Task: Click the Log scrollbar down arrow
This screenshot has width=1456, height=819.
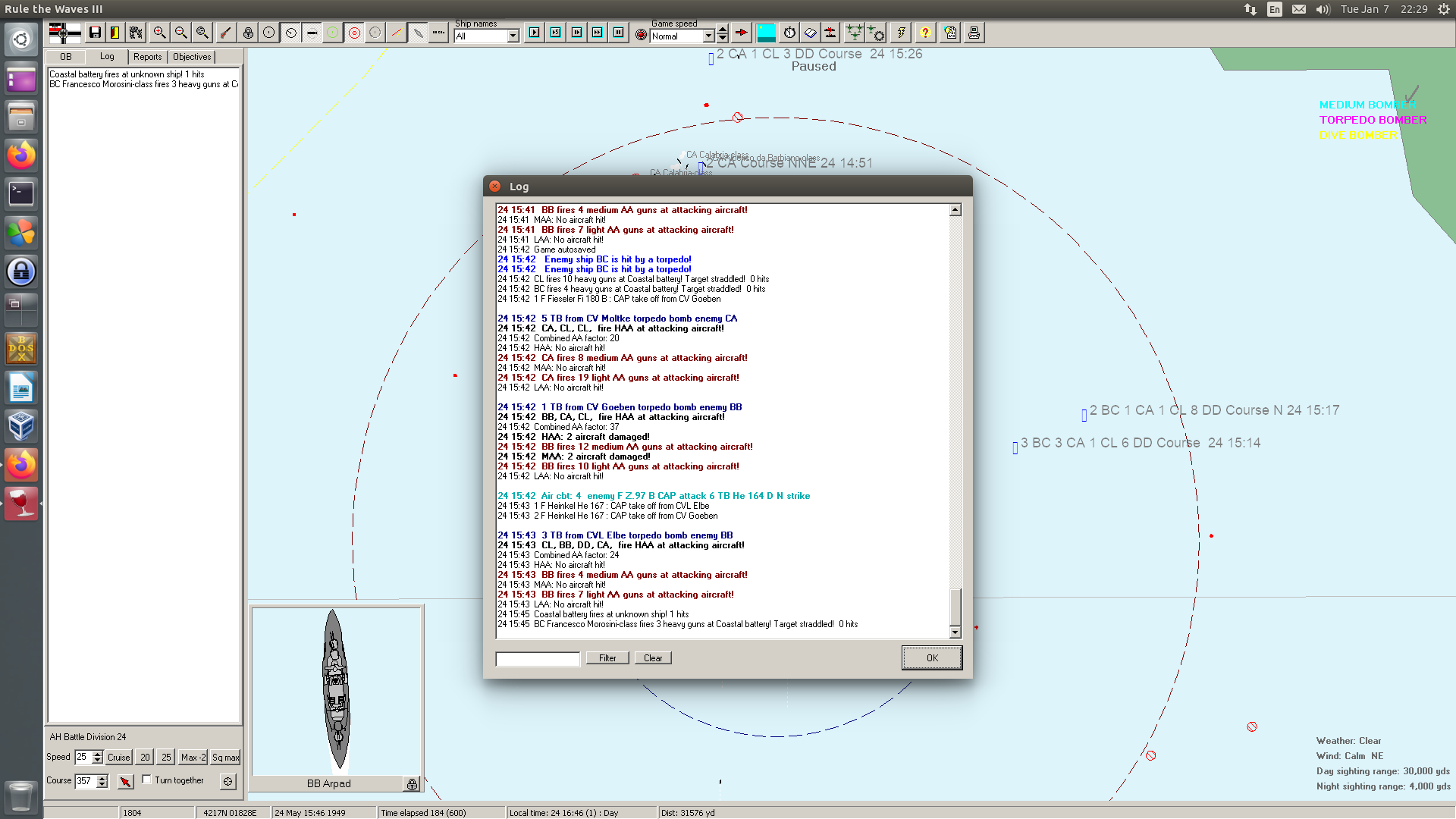Action: point(955,632)
